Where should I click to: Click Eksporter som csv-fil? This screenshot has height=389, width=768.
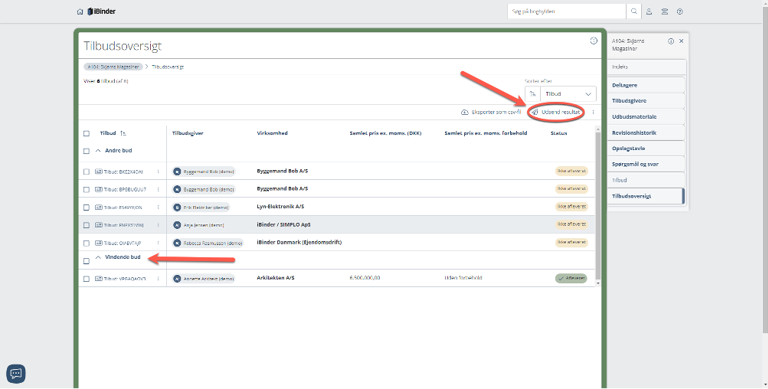[x=491, y=112]
